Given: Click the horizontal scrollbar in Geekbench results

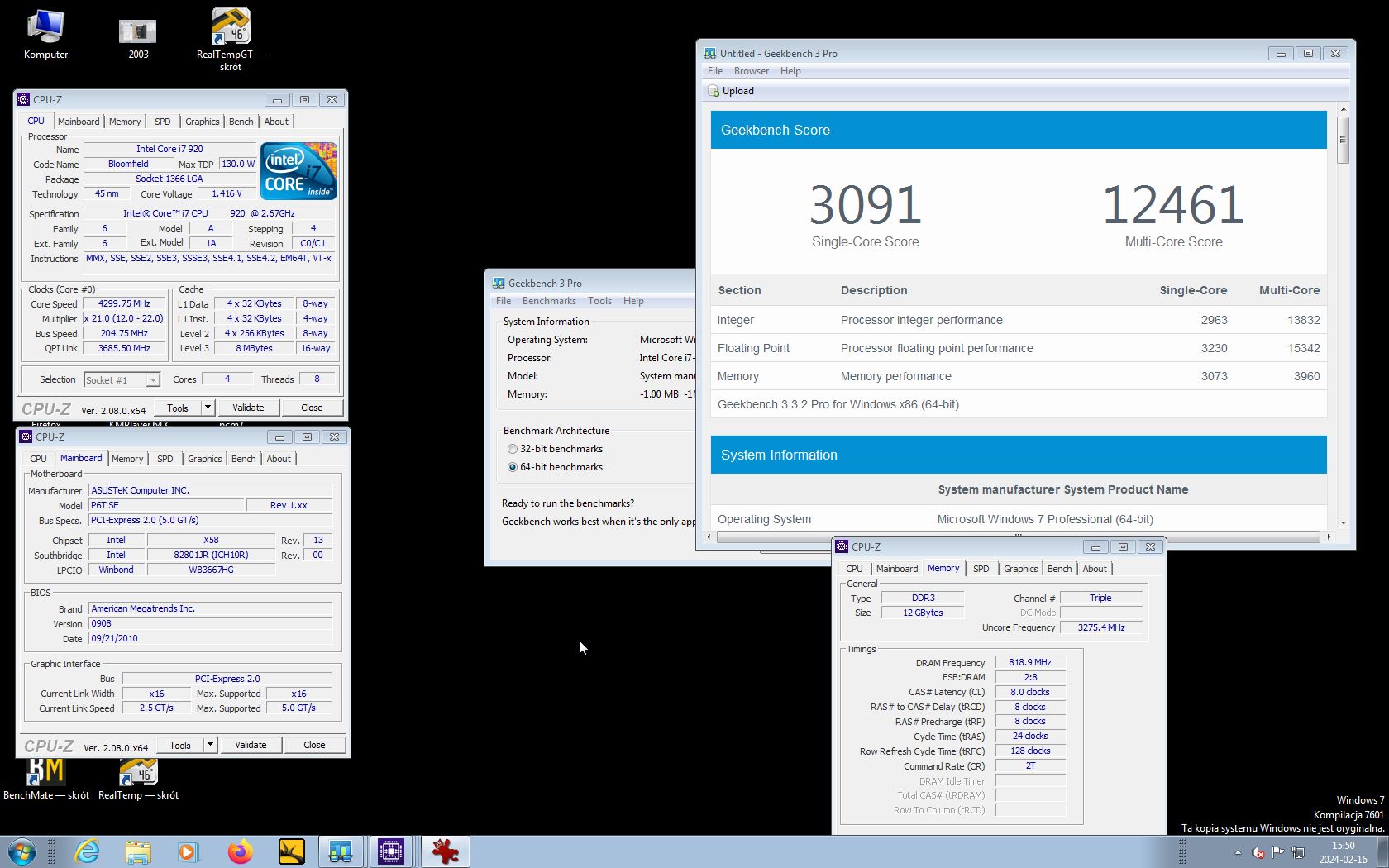Looking at the screenshot, I should pyautogui.click(x=1019, y=537).
